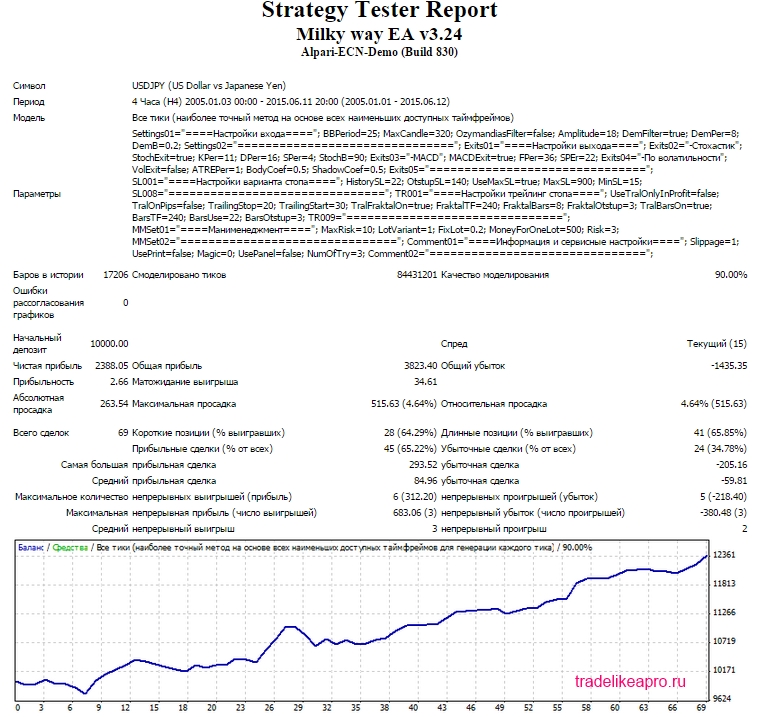Select the Milky way EA v3.24 heading

click(379, 34)
